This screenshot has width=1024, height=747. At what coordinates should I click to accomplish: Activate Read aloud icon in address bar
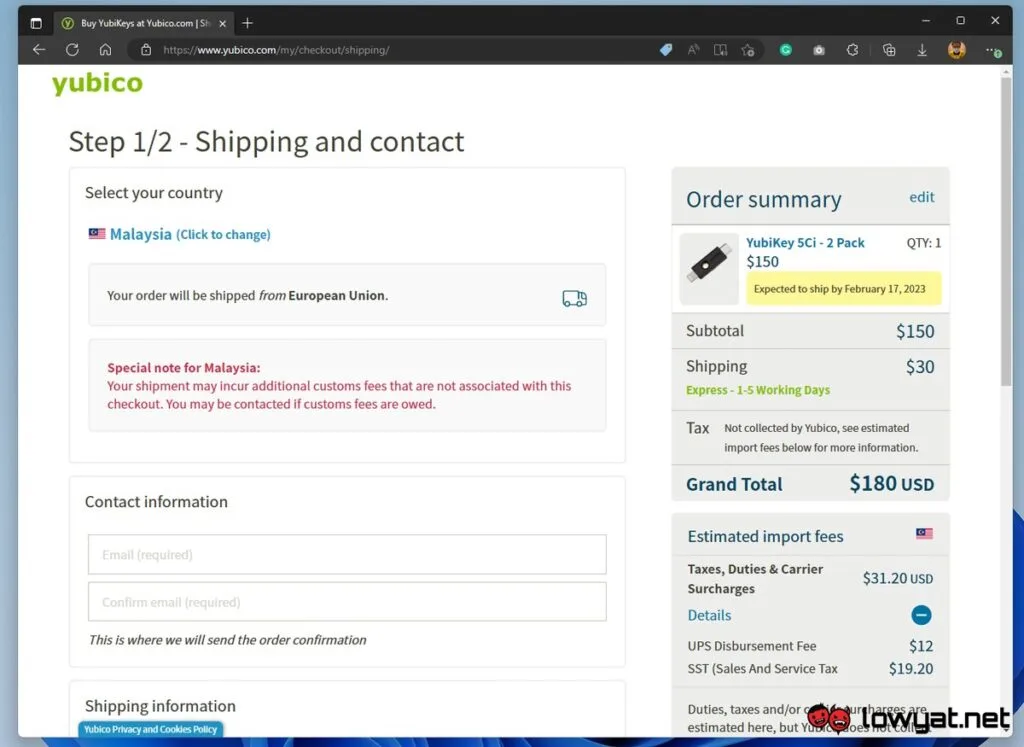[694, 50]
